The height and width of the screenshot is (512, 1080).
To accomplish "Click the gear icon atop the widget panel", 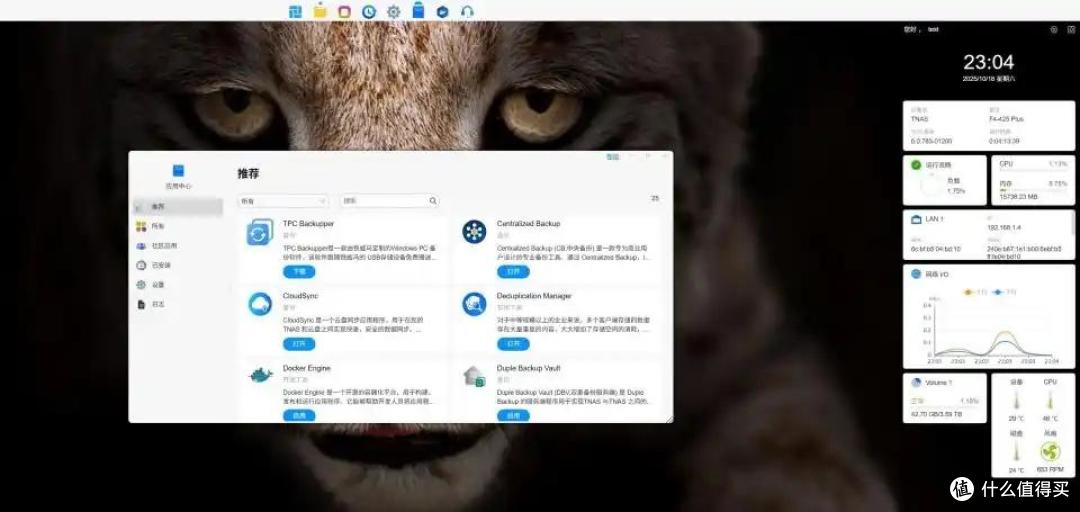I will [x=1053, y=30].
